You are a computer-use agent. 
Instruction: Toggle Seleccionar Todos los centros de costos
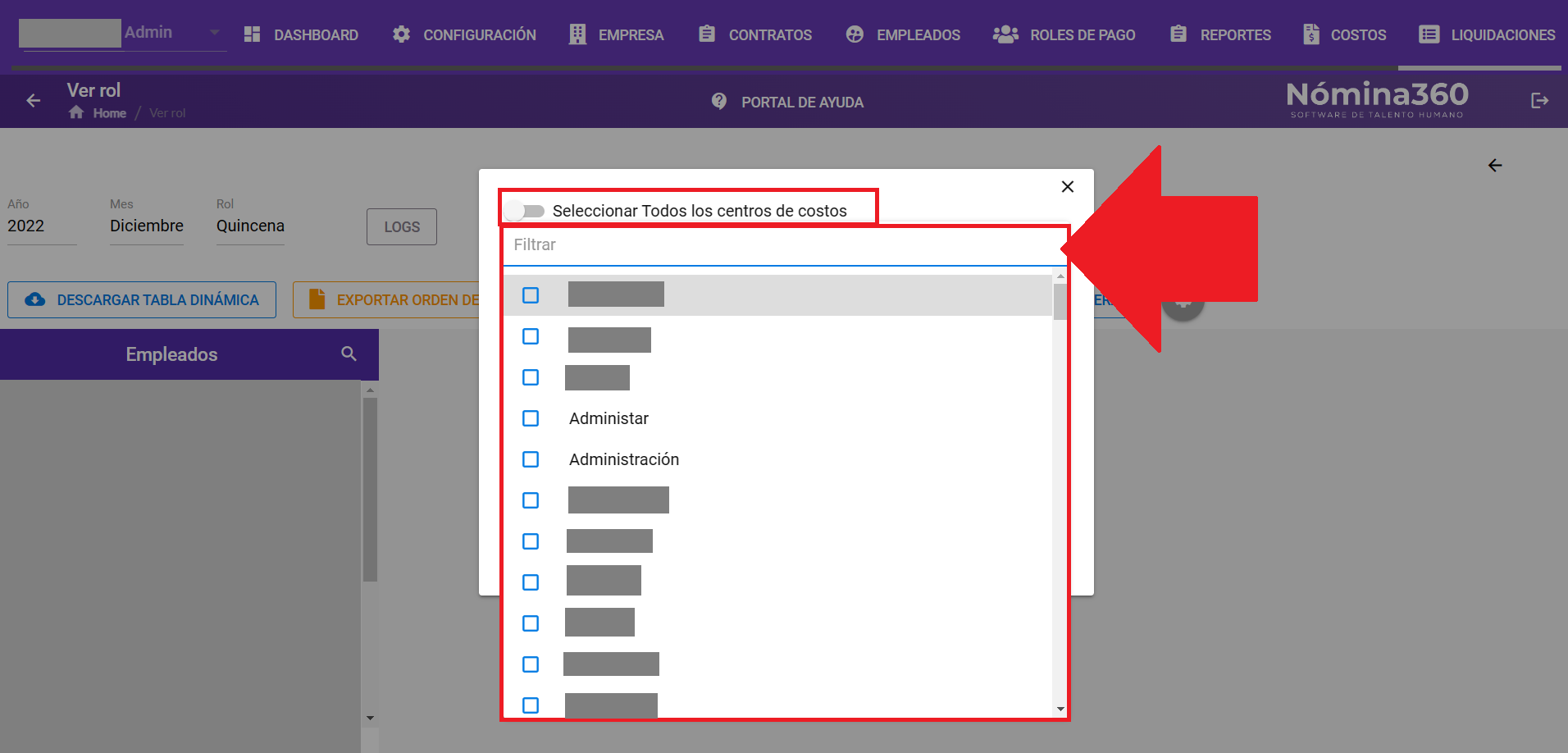pos(525,211)
